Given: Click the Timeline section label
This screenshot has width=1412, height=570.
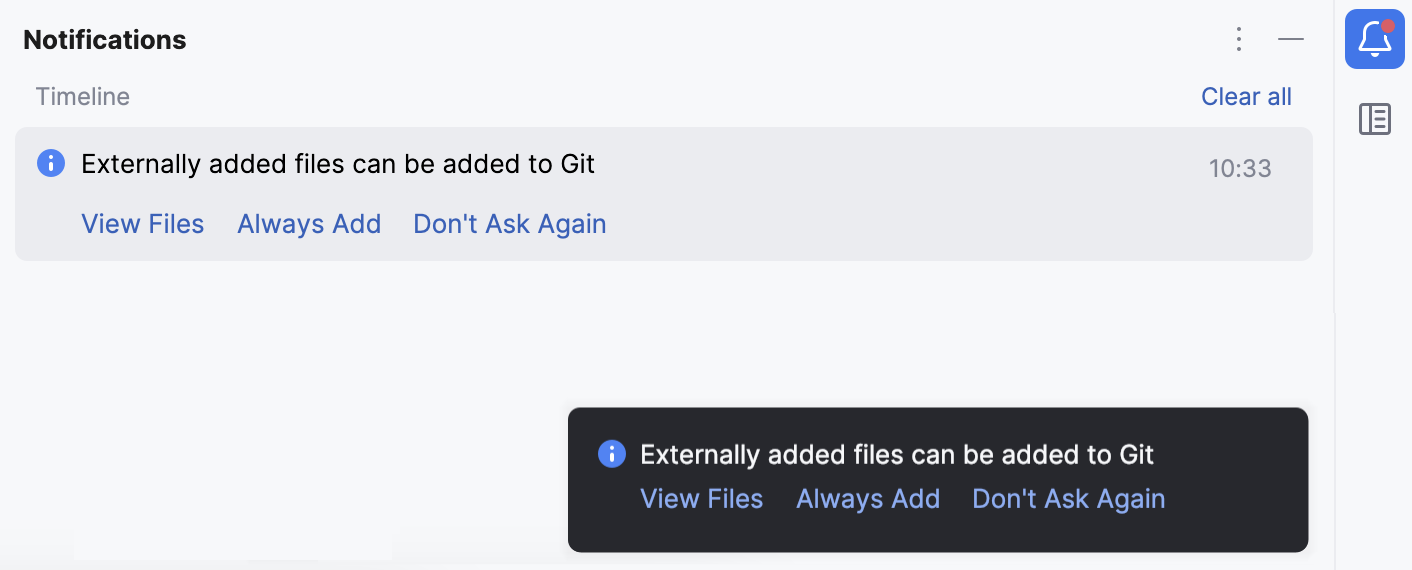Looking at the screenshot, I should tap(83, 97).
